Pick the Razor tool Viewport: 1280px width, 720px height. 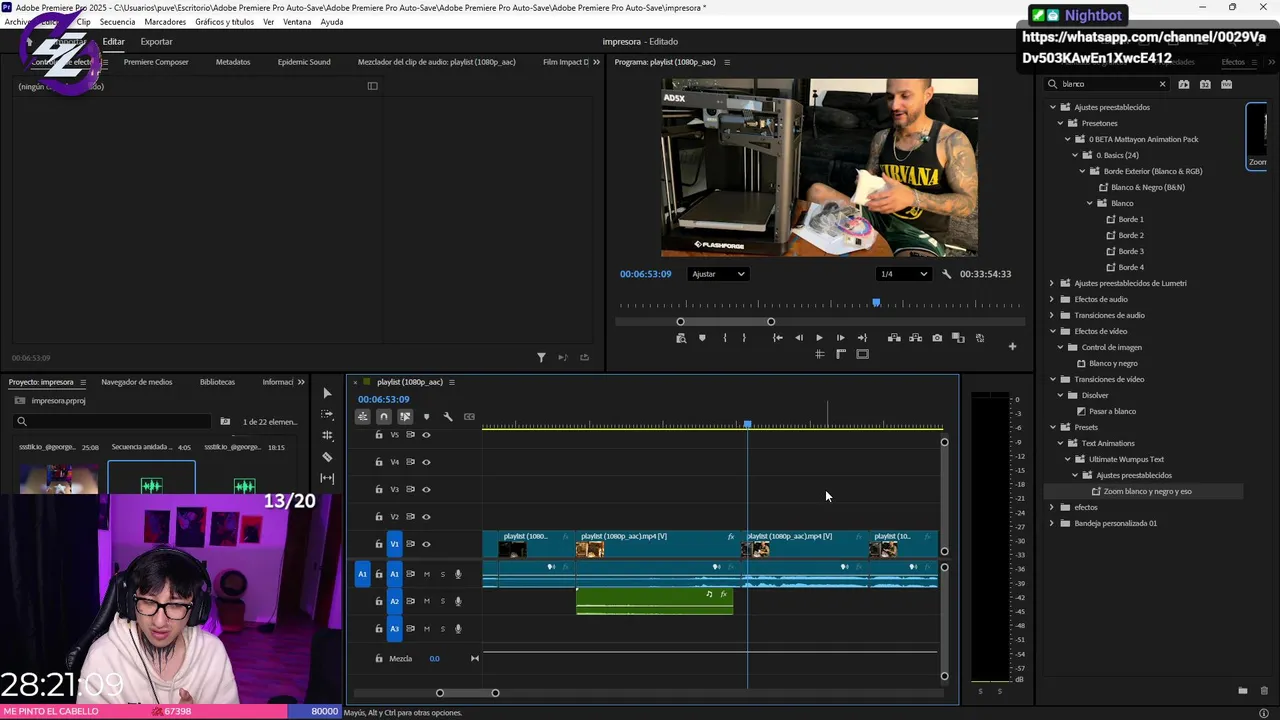(327, 457)
